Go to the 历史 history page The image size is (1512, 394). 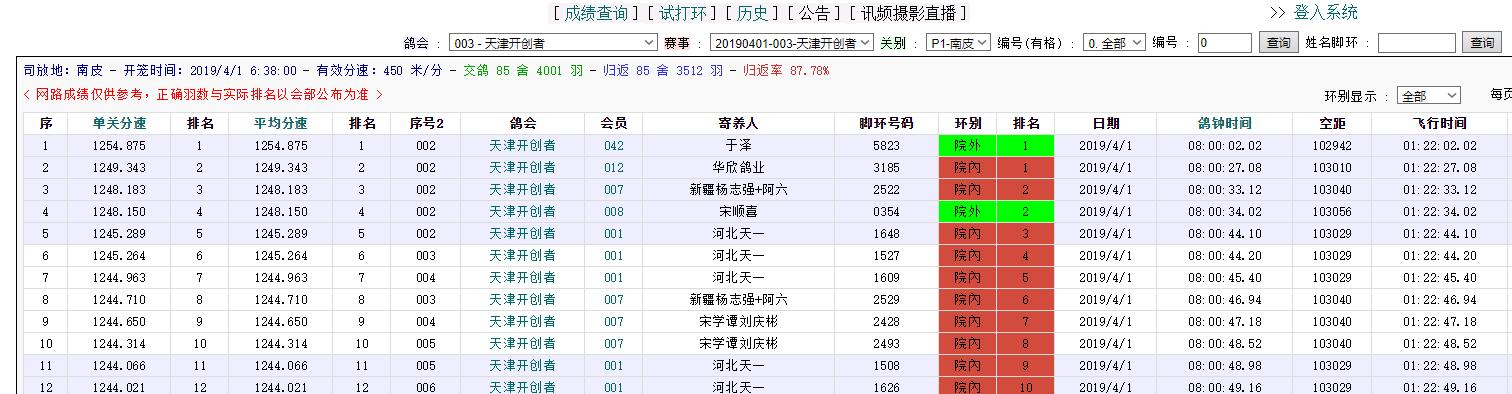click(x=752, y=13)
